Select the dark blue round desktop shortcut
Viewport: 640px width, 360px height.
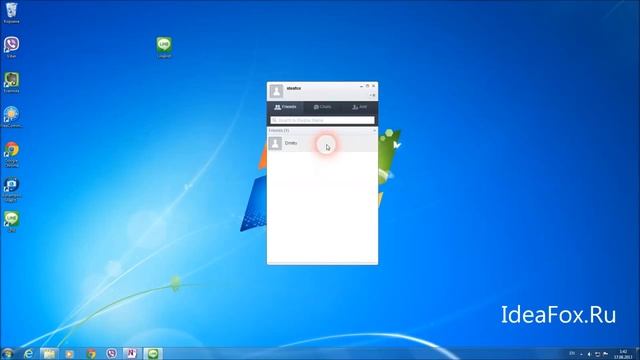(x=11, y=189)
